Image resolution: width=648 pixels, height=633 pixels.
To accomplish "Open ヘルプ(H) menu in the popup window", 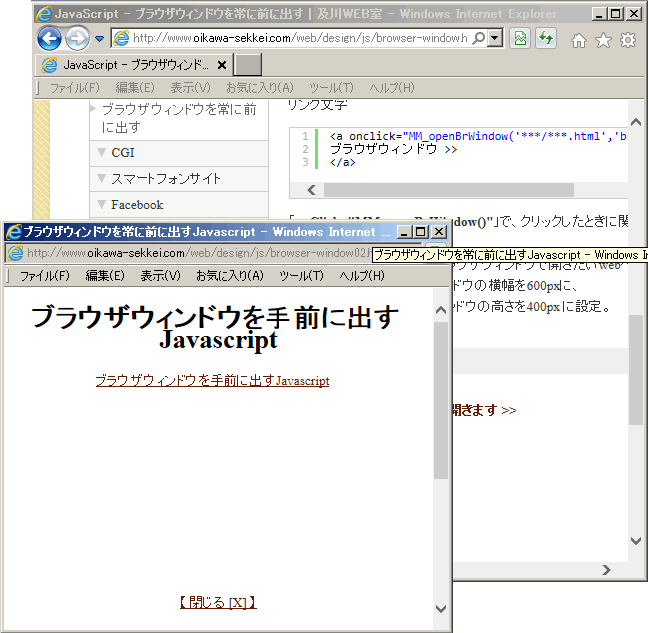I will pos(362,276).
